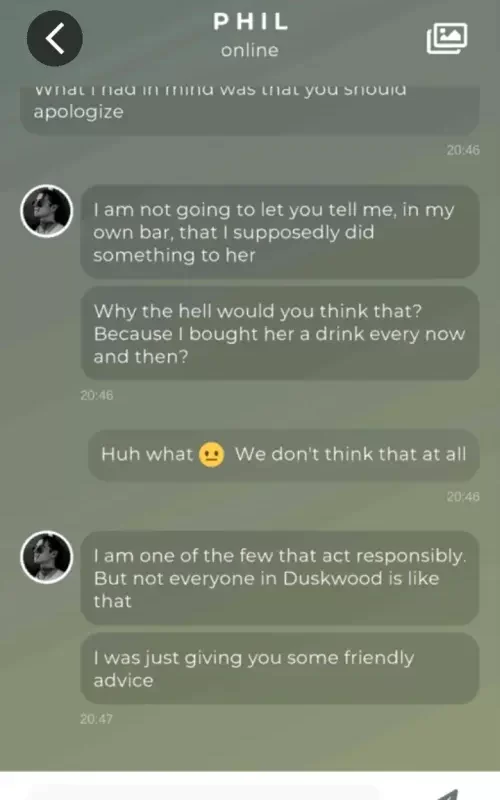
Task: Tap the timestamp under the 'Huh what' reply
Action: pos(463,496)
